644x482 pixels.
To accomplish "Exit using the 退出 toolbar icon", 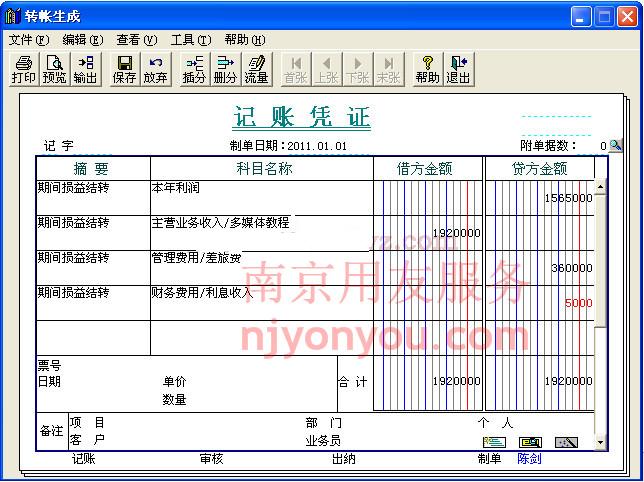I will [458, 69].
